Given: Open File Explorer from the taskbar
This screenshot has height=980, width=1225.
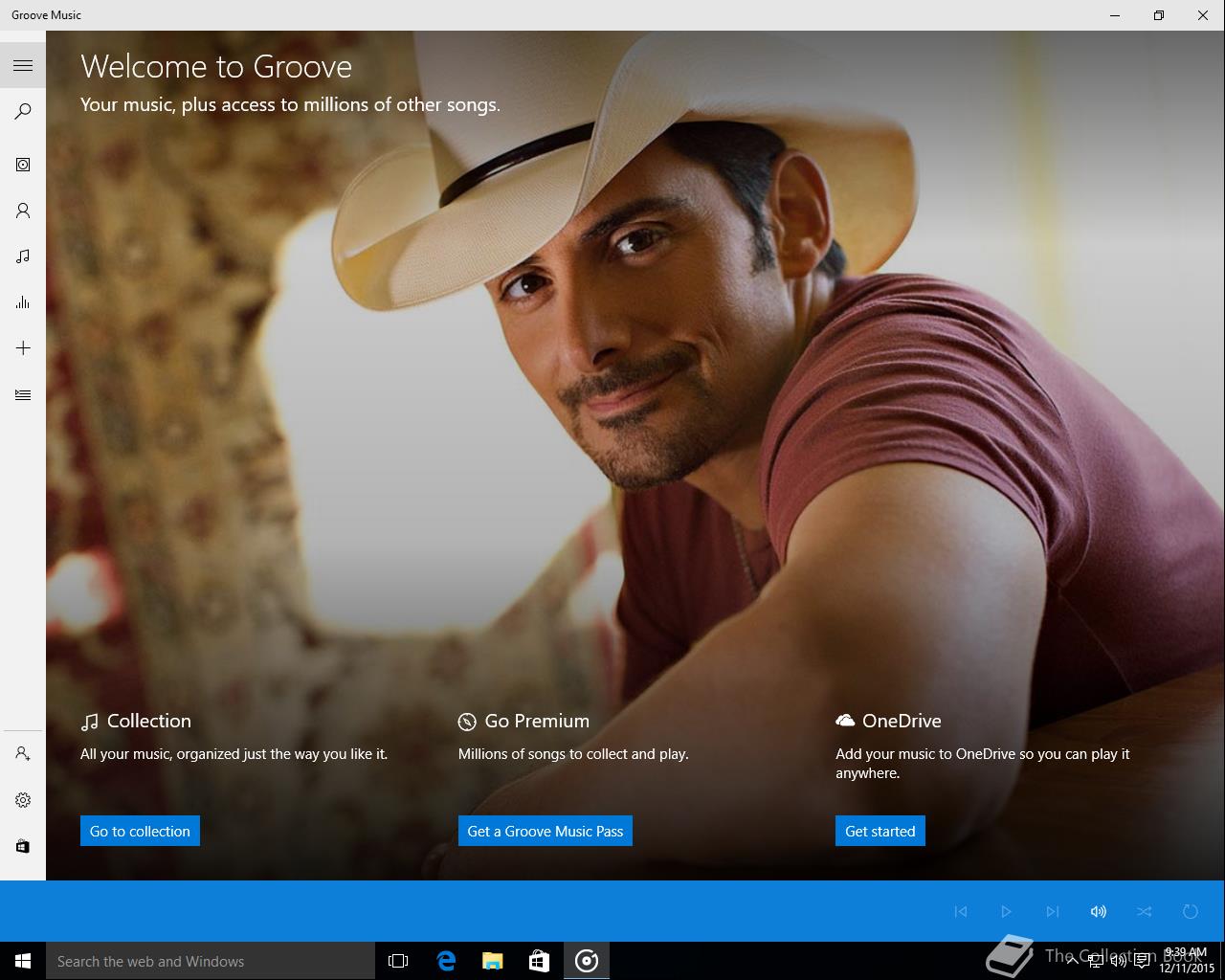Looking at the screenshot, I should pyautogui.click(x=493, y=961).
